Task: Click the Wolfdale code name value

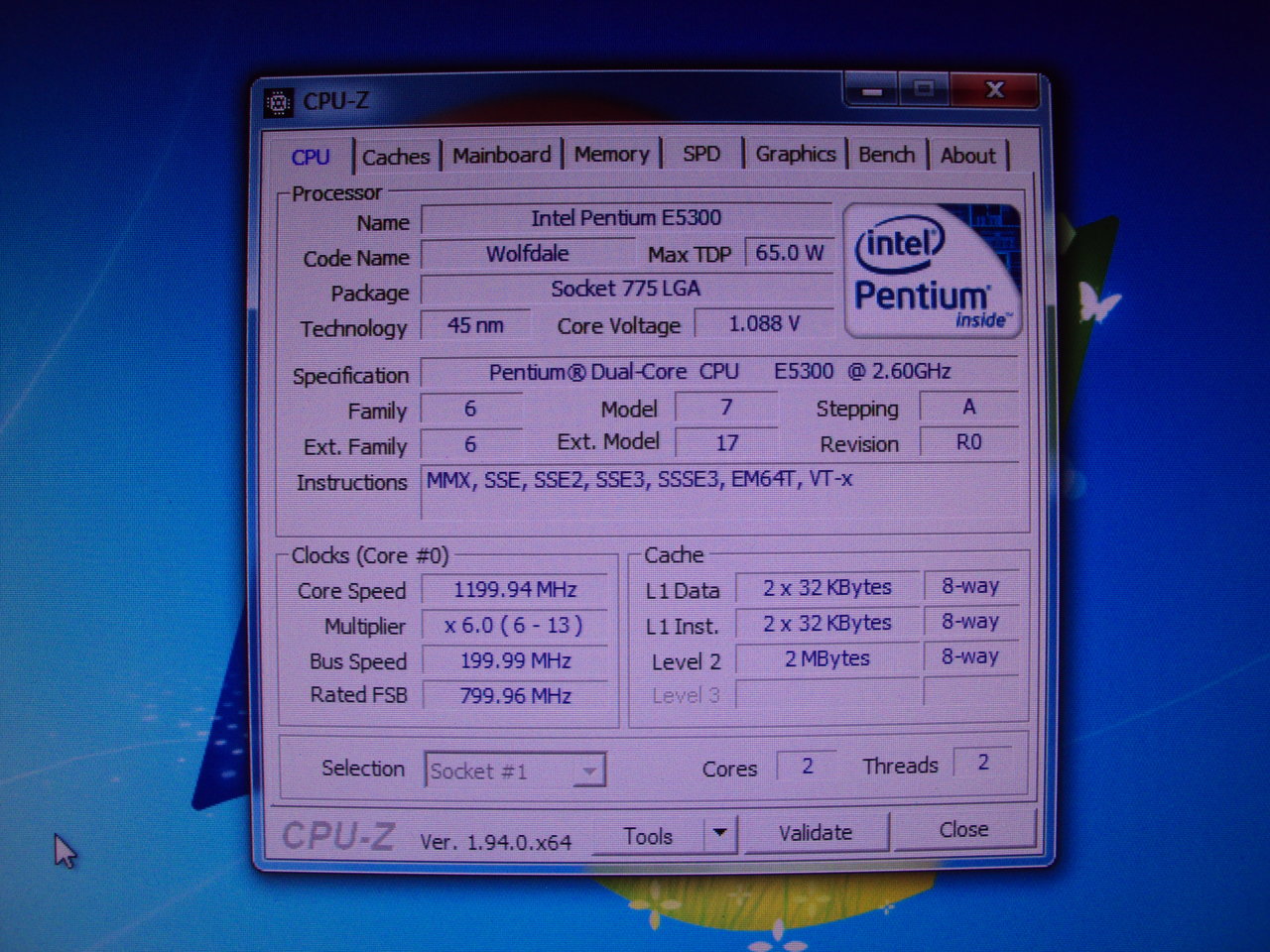Action: click(528, 254)
